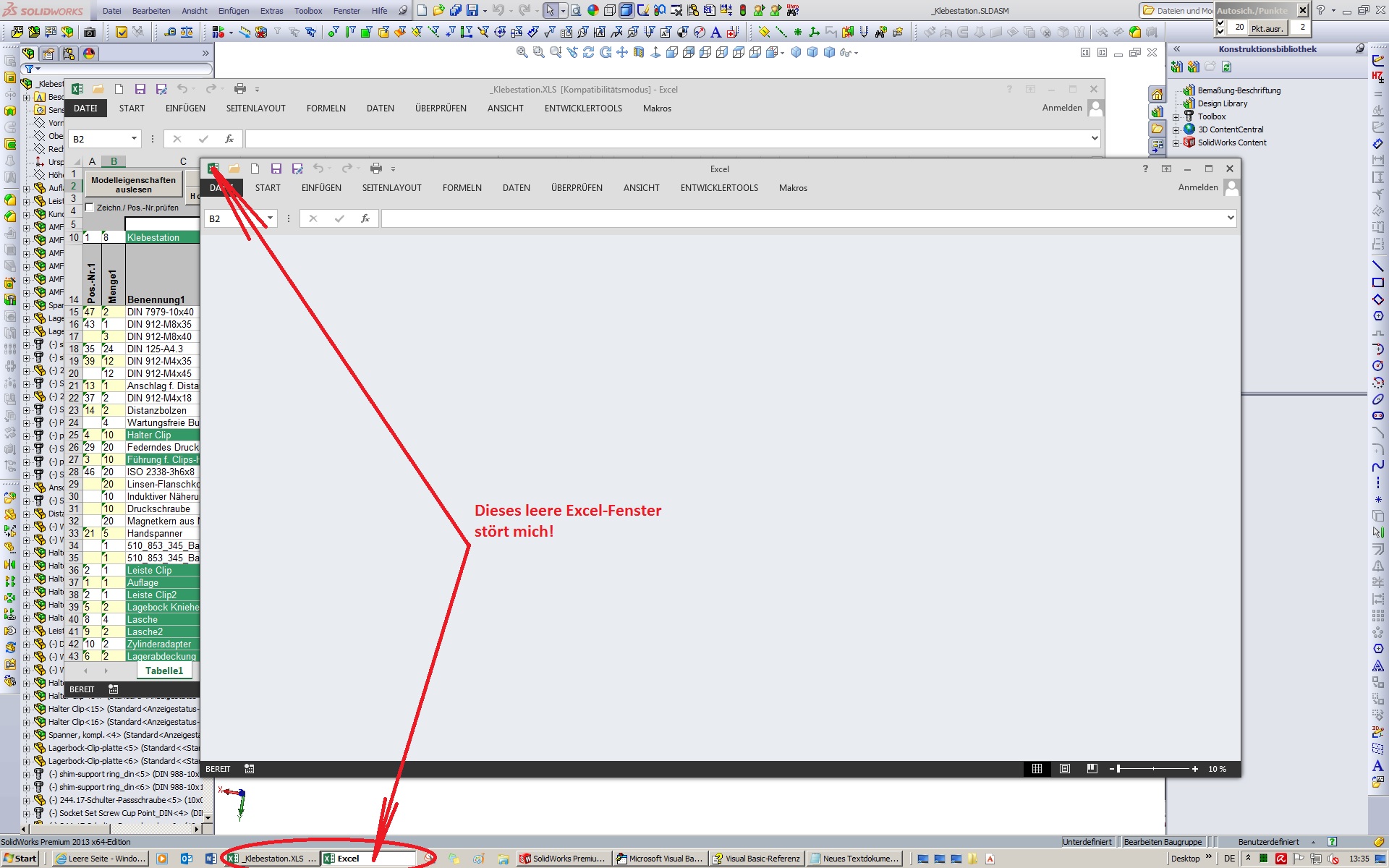Switch Excel status bar to page layout view toggle
This screenshot has height=868, width=1389.
coord(1064,769)
